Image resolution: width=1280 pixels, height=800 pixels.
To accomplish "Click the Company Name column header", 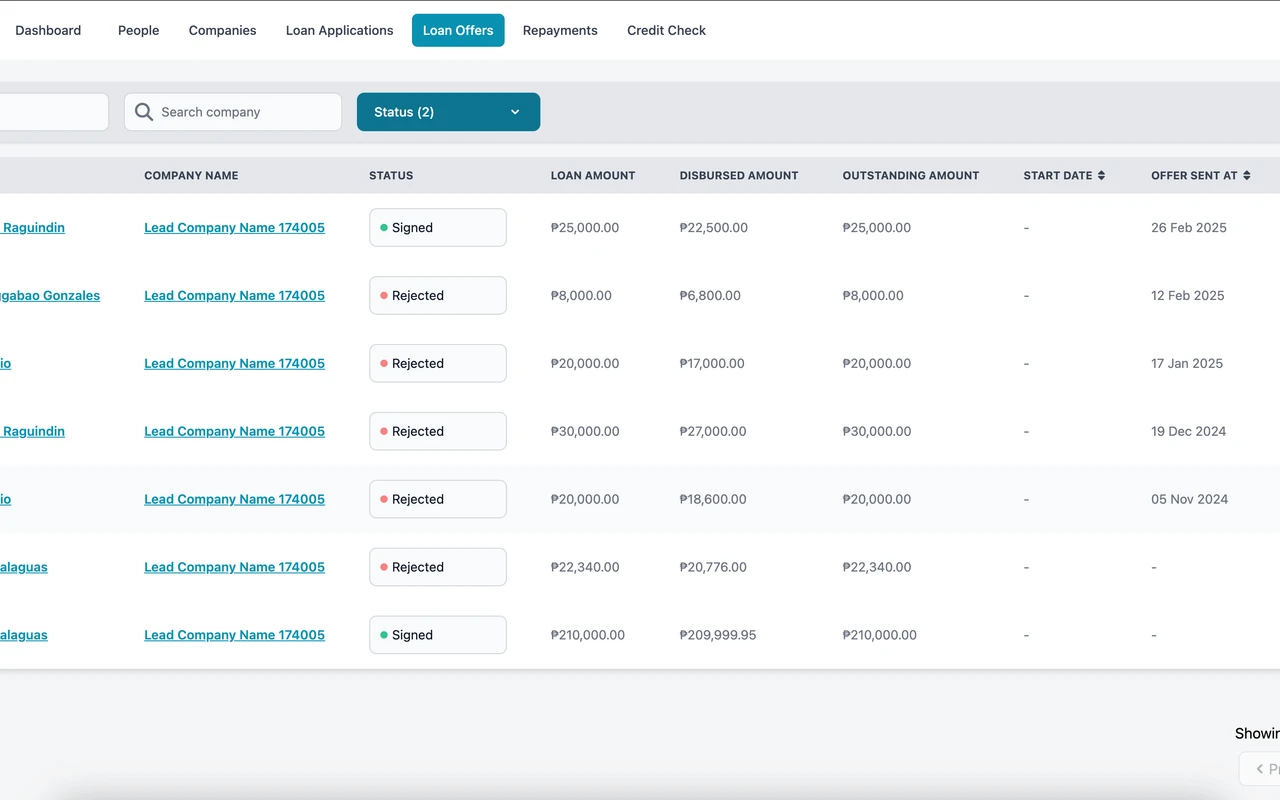I will click(x=191, y=175).
